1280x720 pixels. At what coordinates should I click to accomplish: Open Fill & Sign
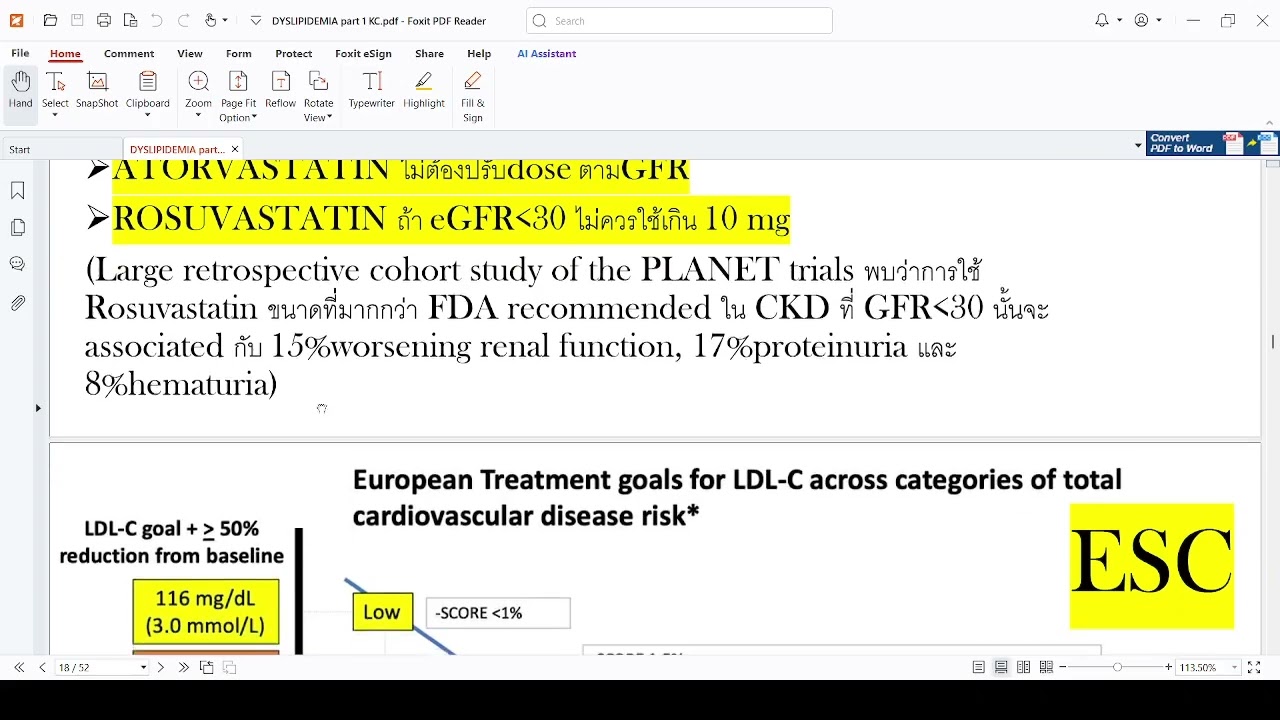pos(473,96)
